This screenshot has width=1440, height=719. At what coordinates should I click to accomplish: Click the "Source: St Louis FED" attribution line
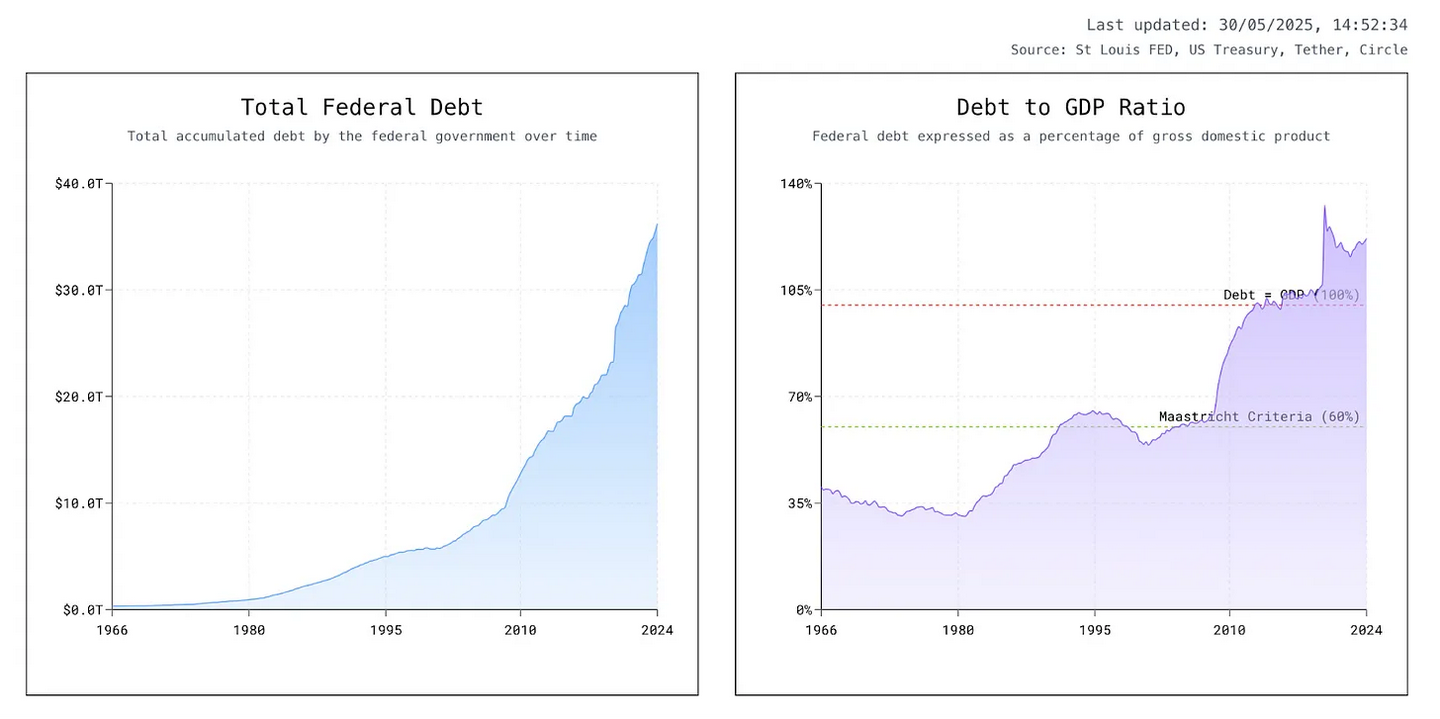pos(1208,50)
